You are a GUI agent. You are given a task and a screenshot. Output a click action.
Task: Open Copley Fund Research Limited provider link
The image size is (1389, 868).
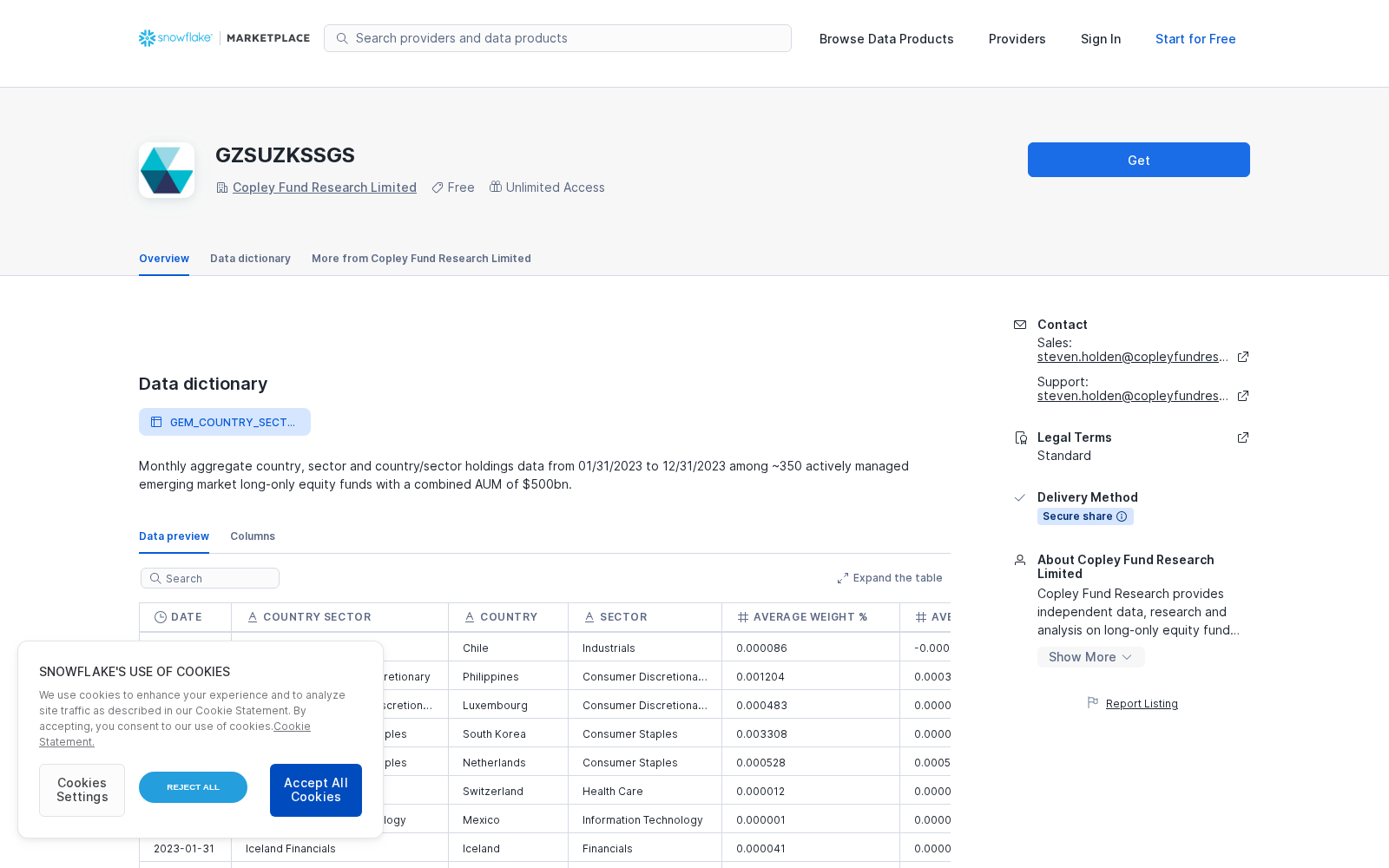pyautogui.click(x=325, y=187)
